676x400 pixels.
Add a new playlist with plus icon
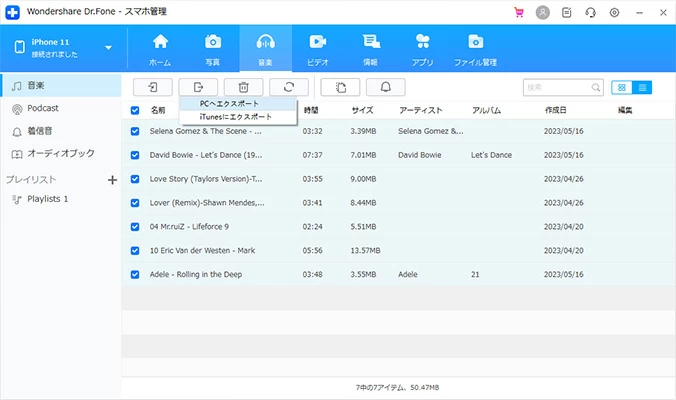tap(112, 180)
